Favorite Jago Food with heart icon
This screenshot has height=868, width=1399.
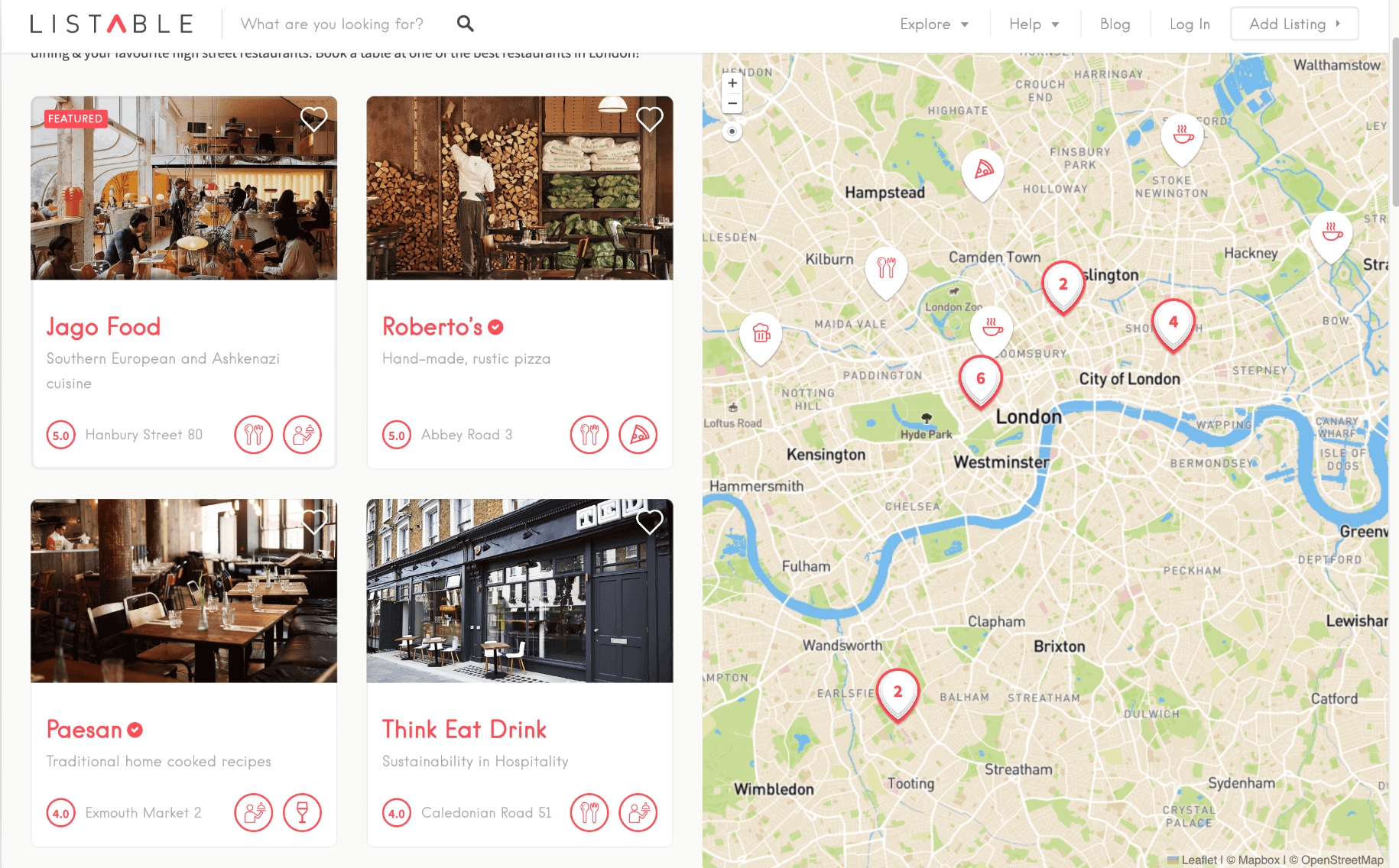tap(313, 118)
